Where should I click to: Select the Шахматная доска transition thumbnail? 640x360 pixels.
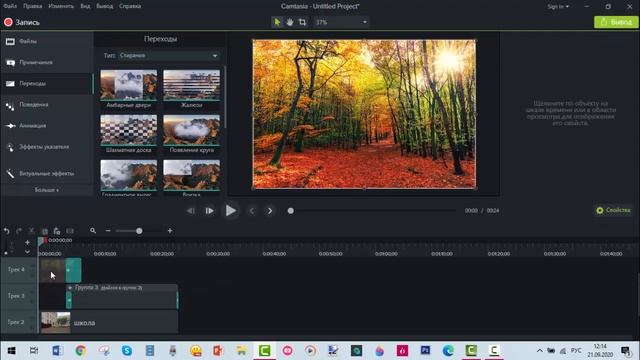129,130
